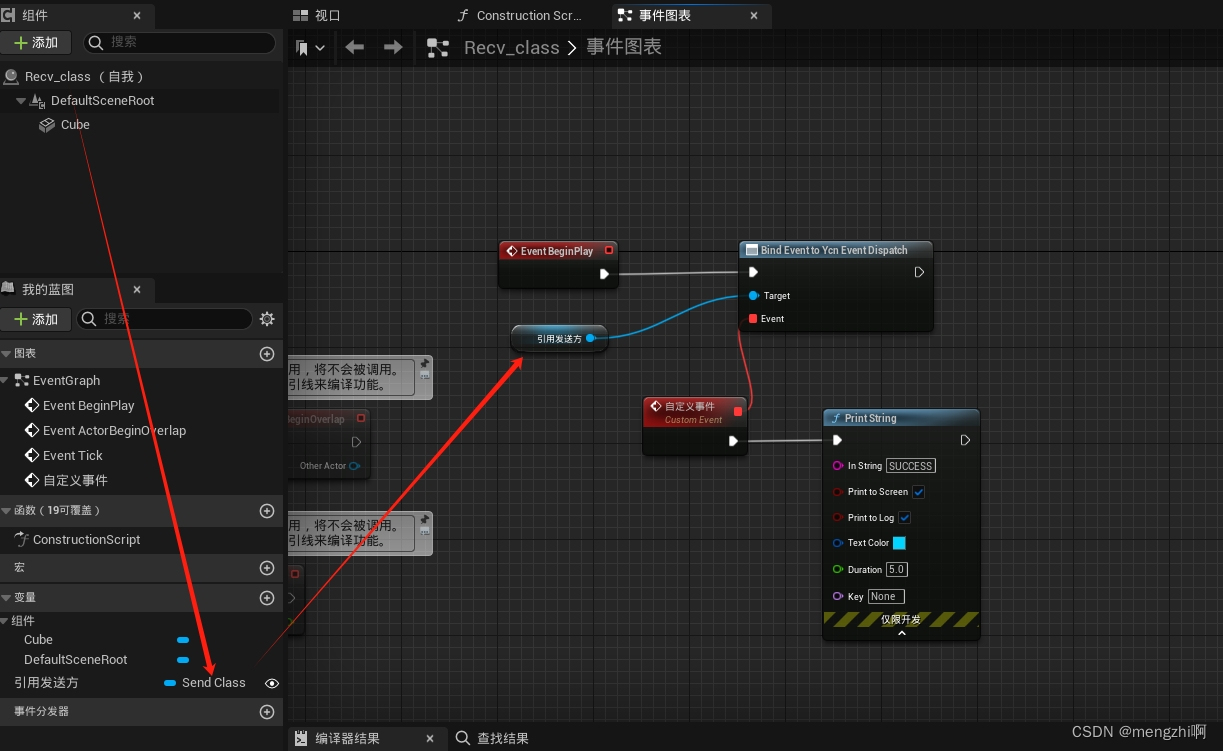
Task: Open ConstructionScript function entry
Action: coord(86,540)
